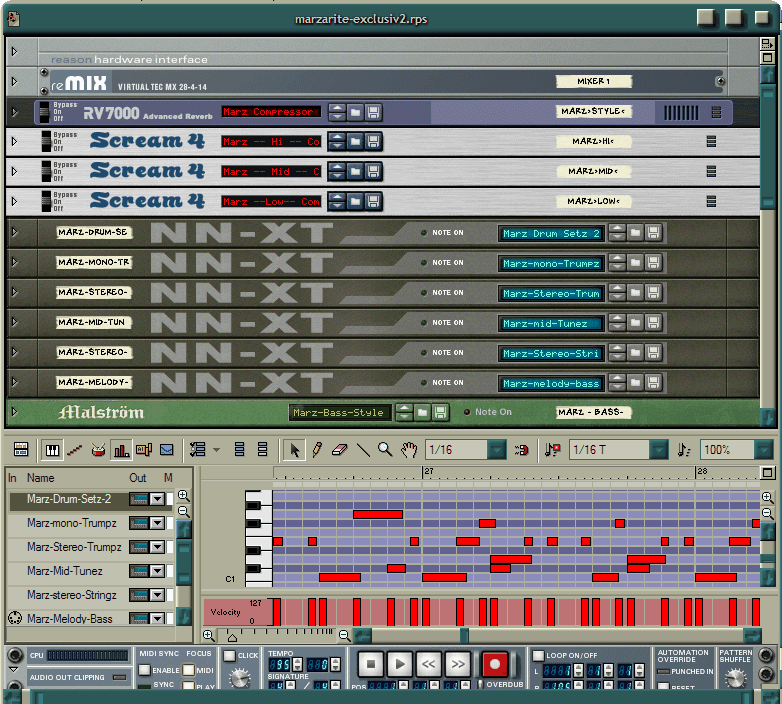782x704 pixels.
Task: Mute the Marz-Mid-Tunez track
Action: 170,571
